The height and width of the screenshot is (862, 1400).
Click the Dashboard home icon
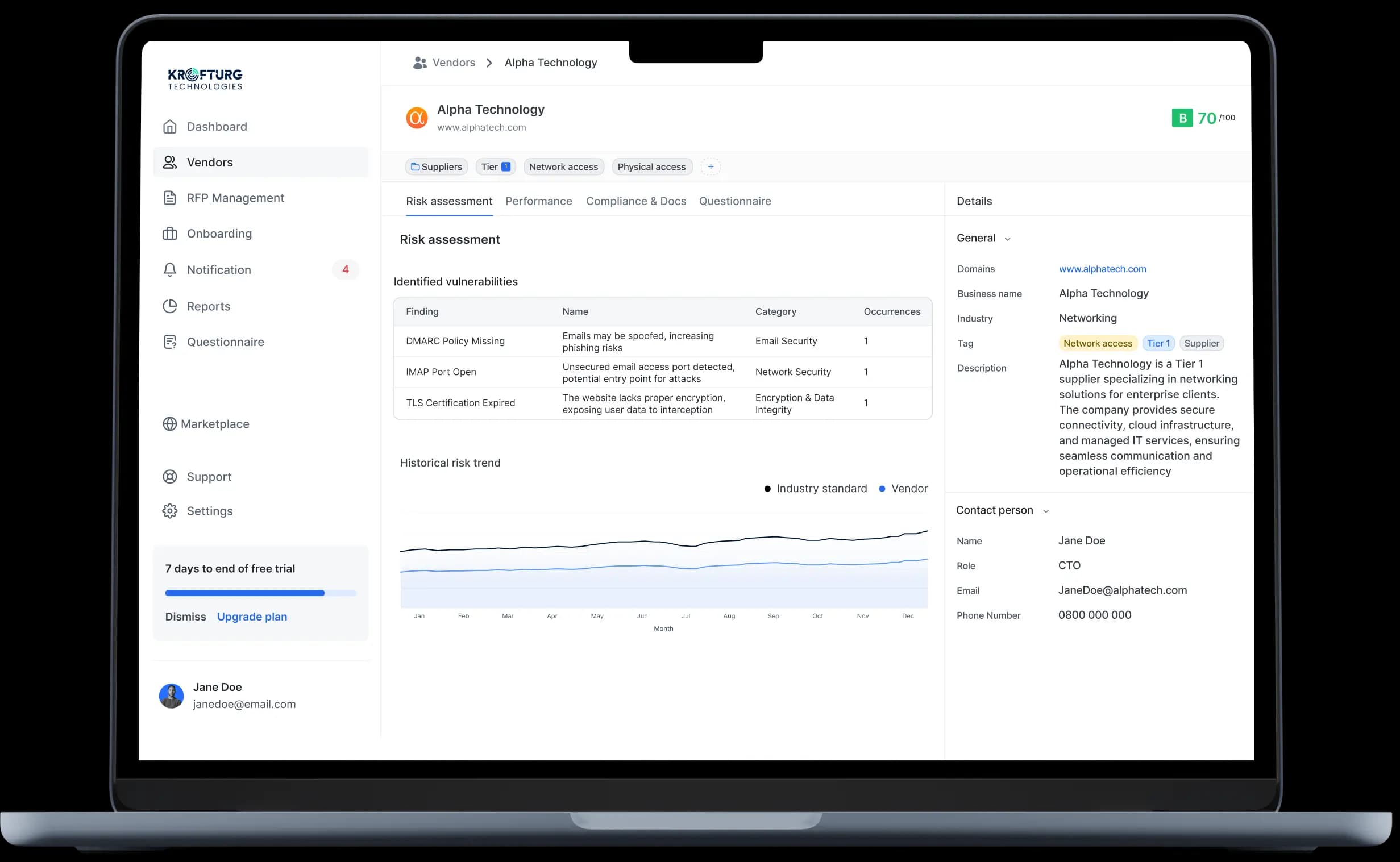[169, 127]
